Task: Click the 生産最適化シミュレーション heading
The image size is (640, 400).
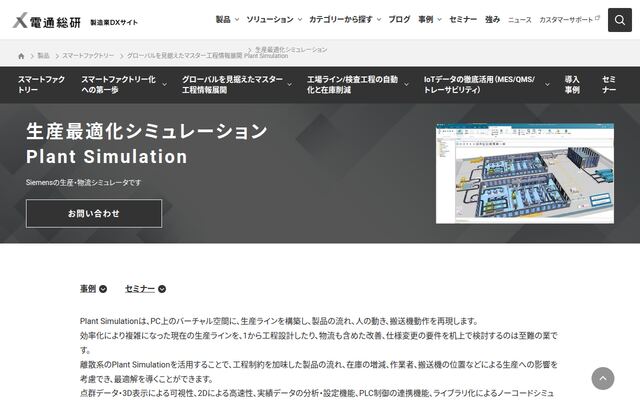Action: coord(147,131)
